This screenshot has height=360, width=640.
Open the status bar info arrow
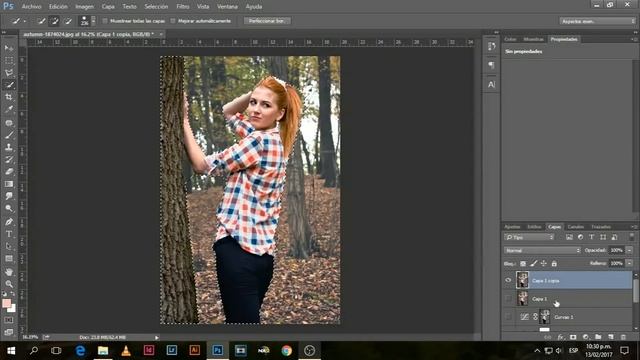click(x=156, y=338)
